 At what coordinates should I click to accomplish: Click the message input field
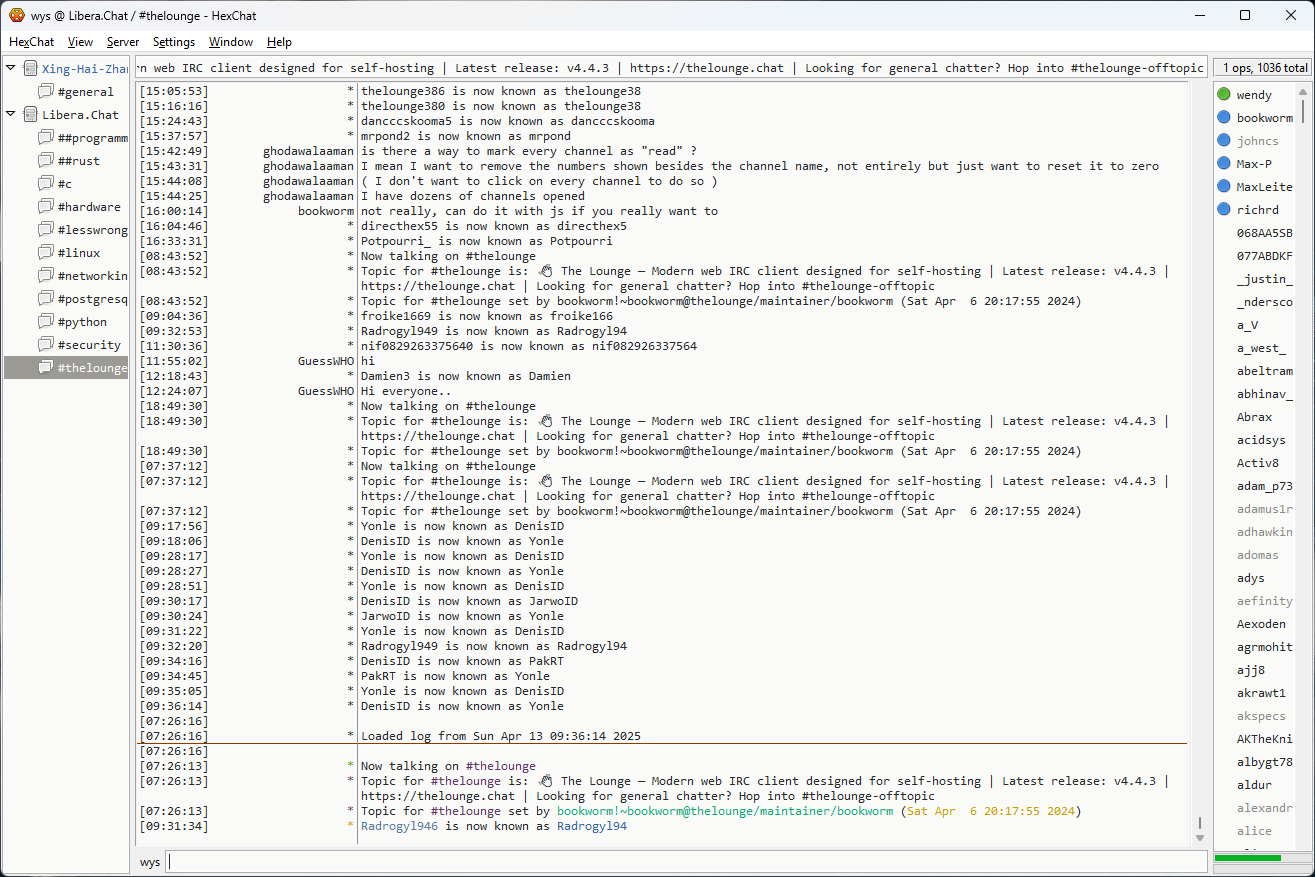tap(686, 862)
